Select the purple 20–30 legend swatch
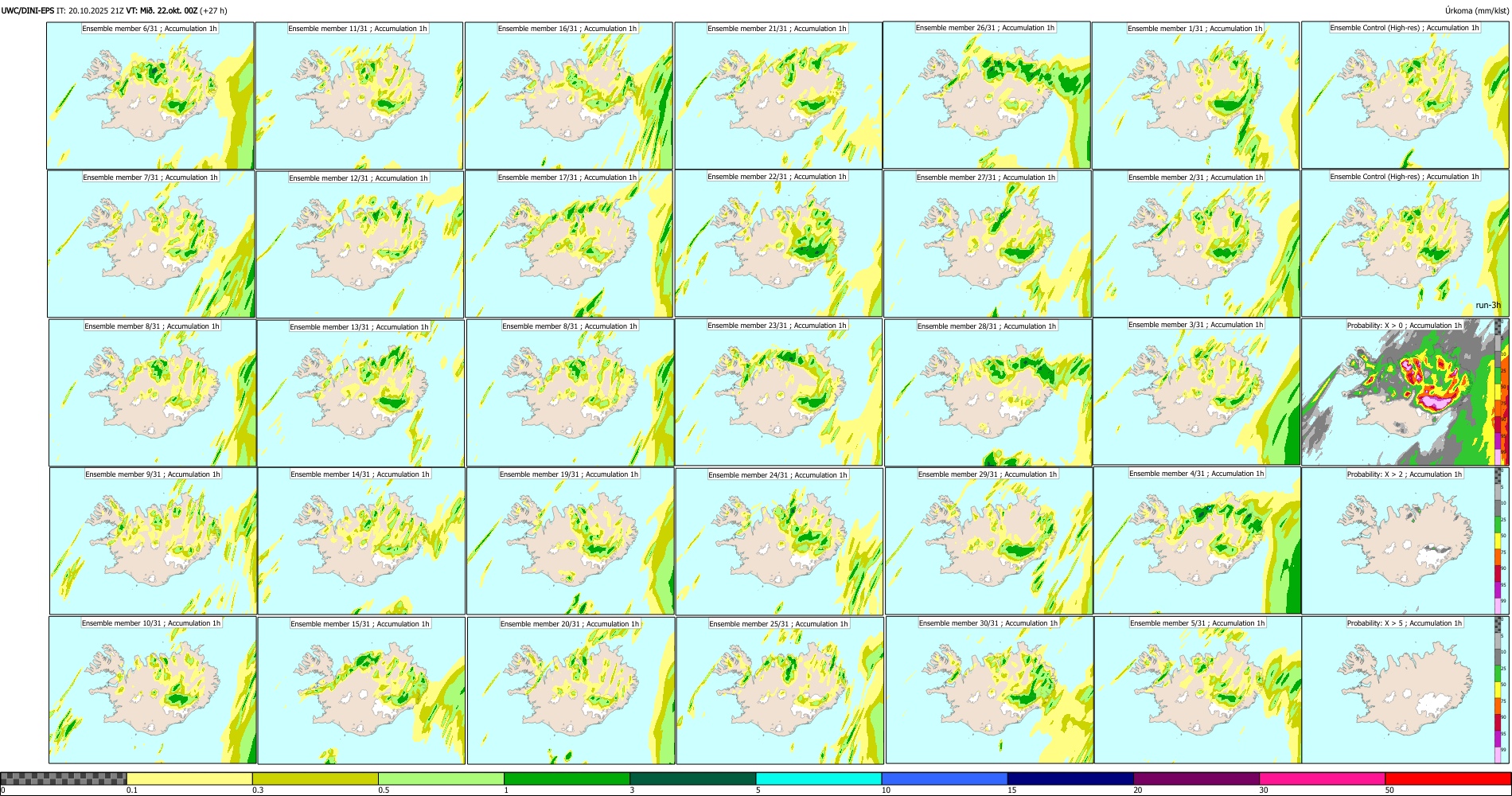The height and width of the screenshot is (796, 1512). pos(1196,778)
